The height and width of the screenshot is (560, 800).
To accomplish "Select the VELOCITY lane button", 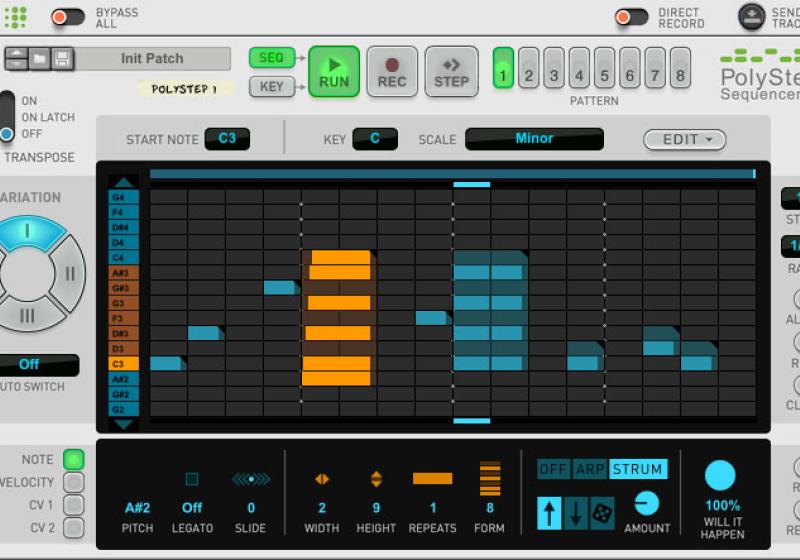I will point(73,482).
